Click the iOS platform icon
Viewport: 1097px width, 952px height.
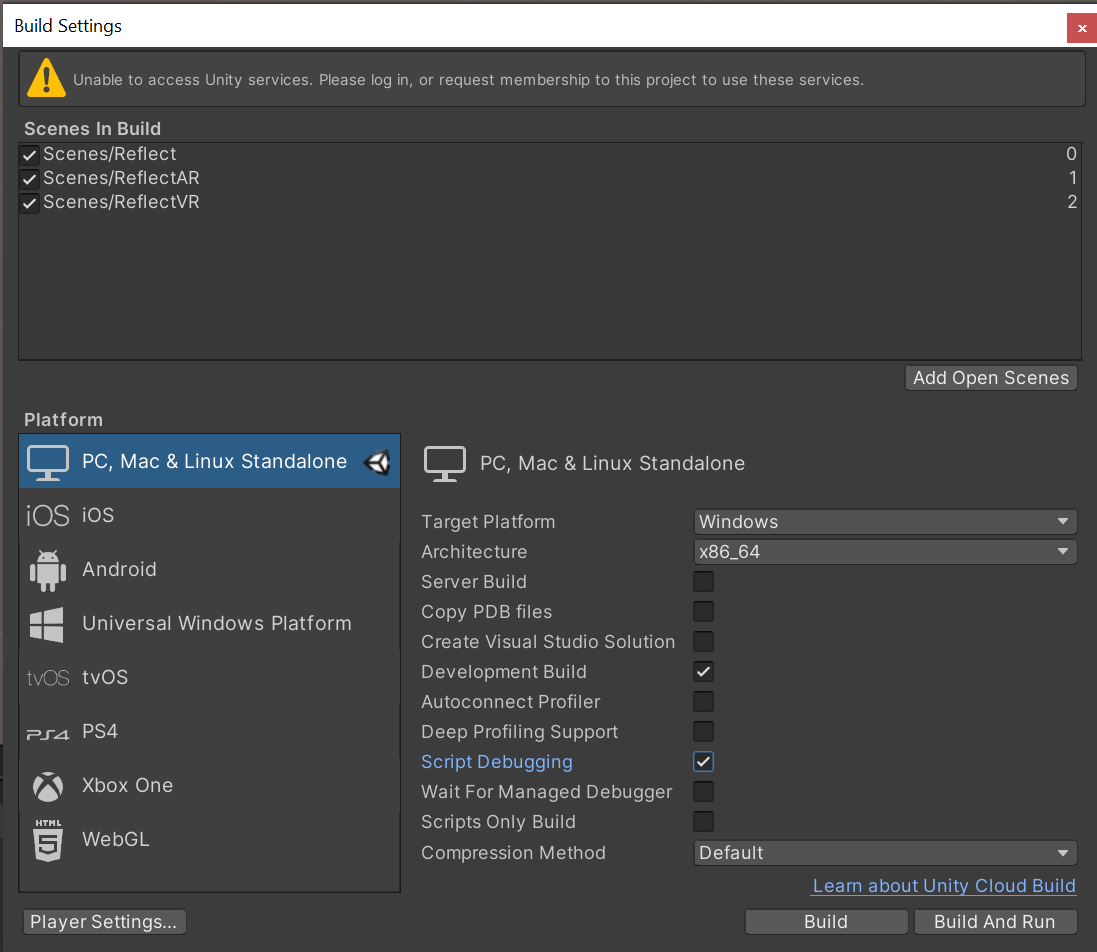(x=48, y=516)
